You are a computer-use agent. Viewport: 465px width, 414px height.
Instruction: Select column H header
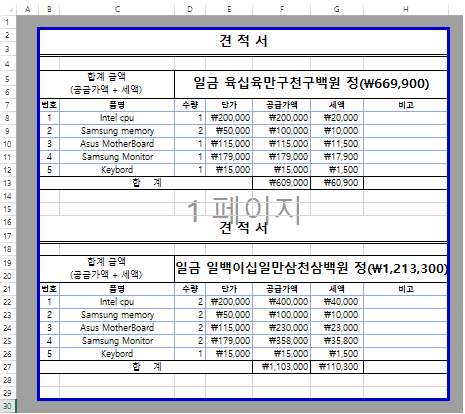pos(405,9)
